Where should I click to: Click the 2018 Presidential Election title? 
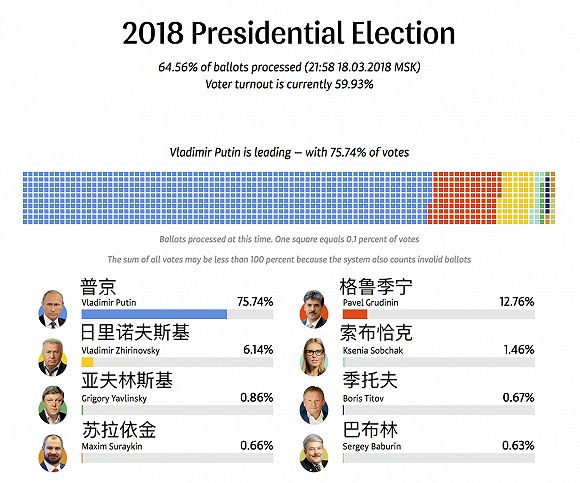coord(289,33)
